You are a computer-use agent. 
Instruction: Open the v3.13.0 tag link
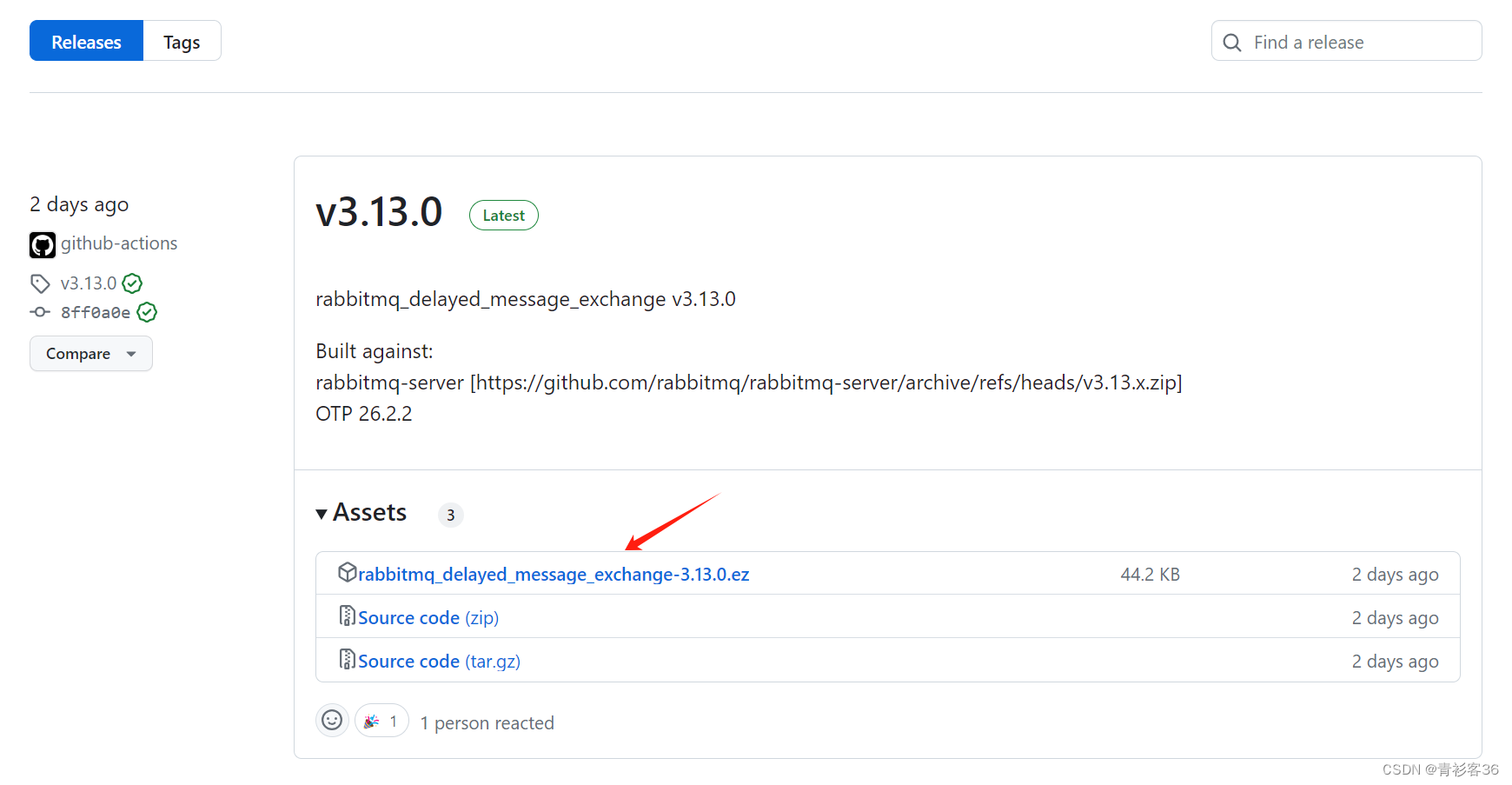click(89, 283)
